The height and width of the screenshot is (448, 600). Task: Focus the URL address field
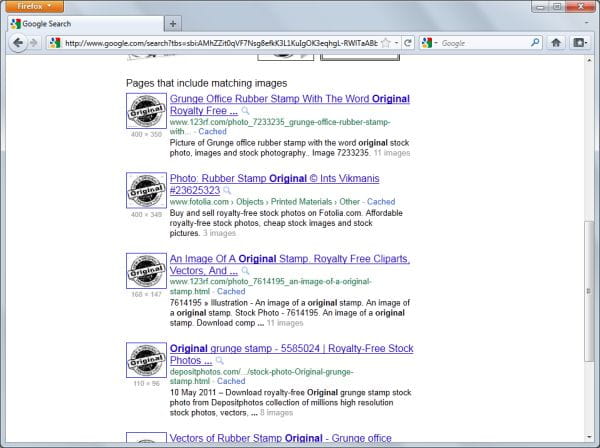coord(221,43)
